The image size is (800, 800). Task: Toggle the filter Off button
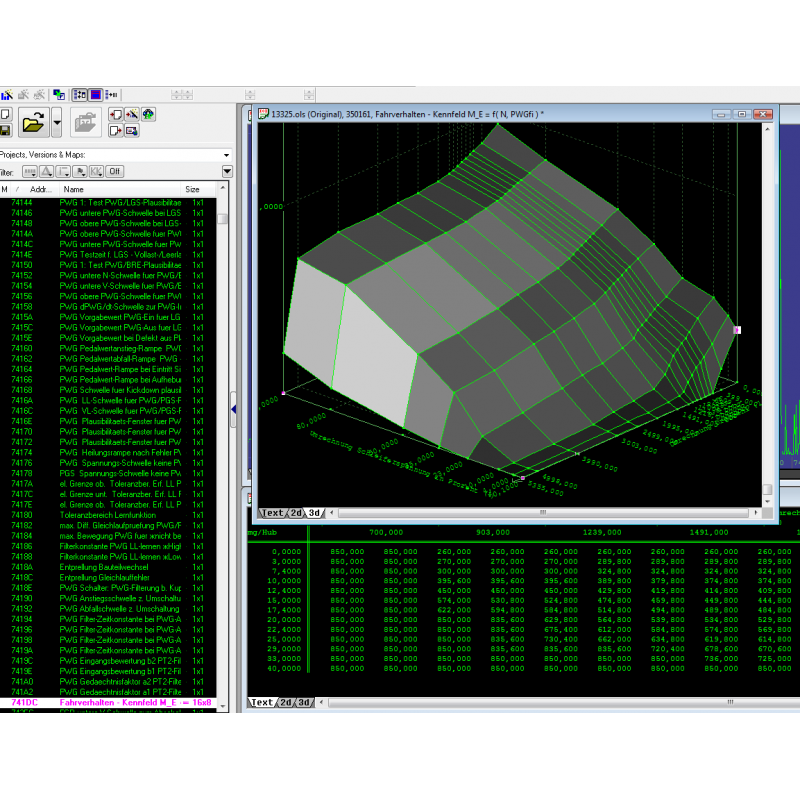(115, 172)
